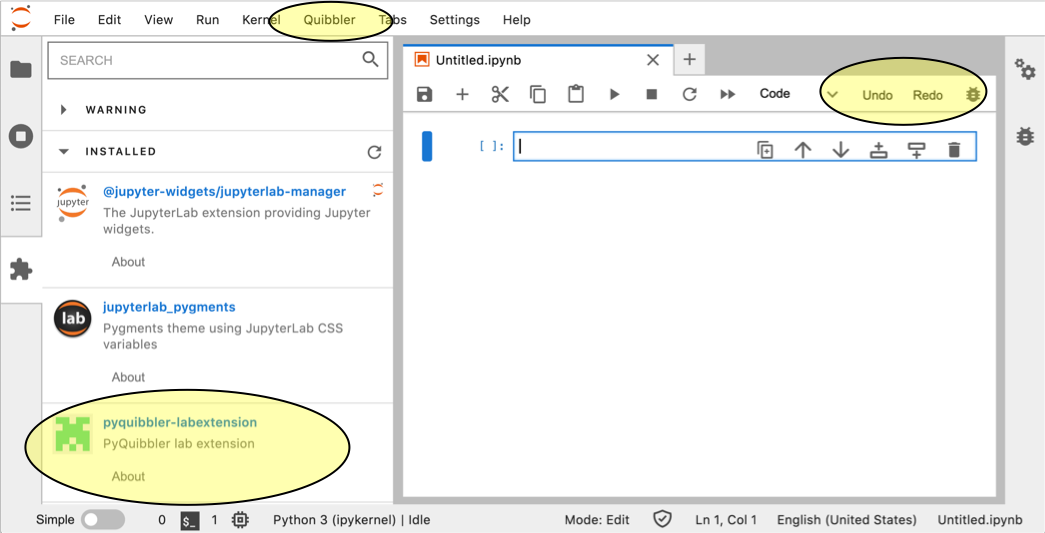Save the notebook with the floppy disk icon
The height and width of the screenshot is (533, 1045).
pyautogui.click(x=425, y=94)
